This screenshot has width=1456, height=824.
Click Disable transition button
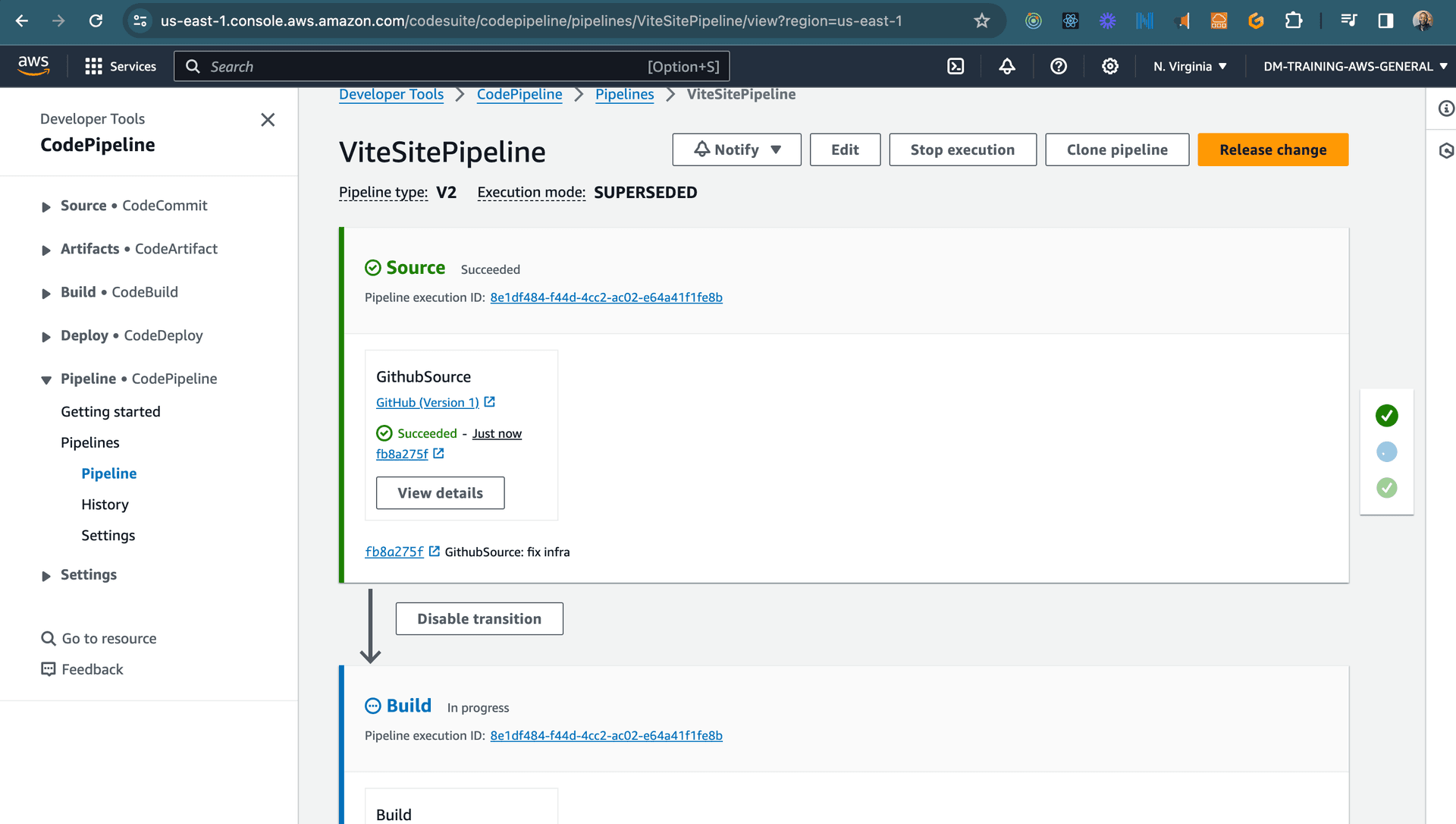(x=479, y=619)
